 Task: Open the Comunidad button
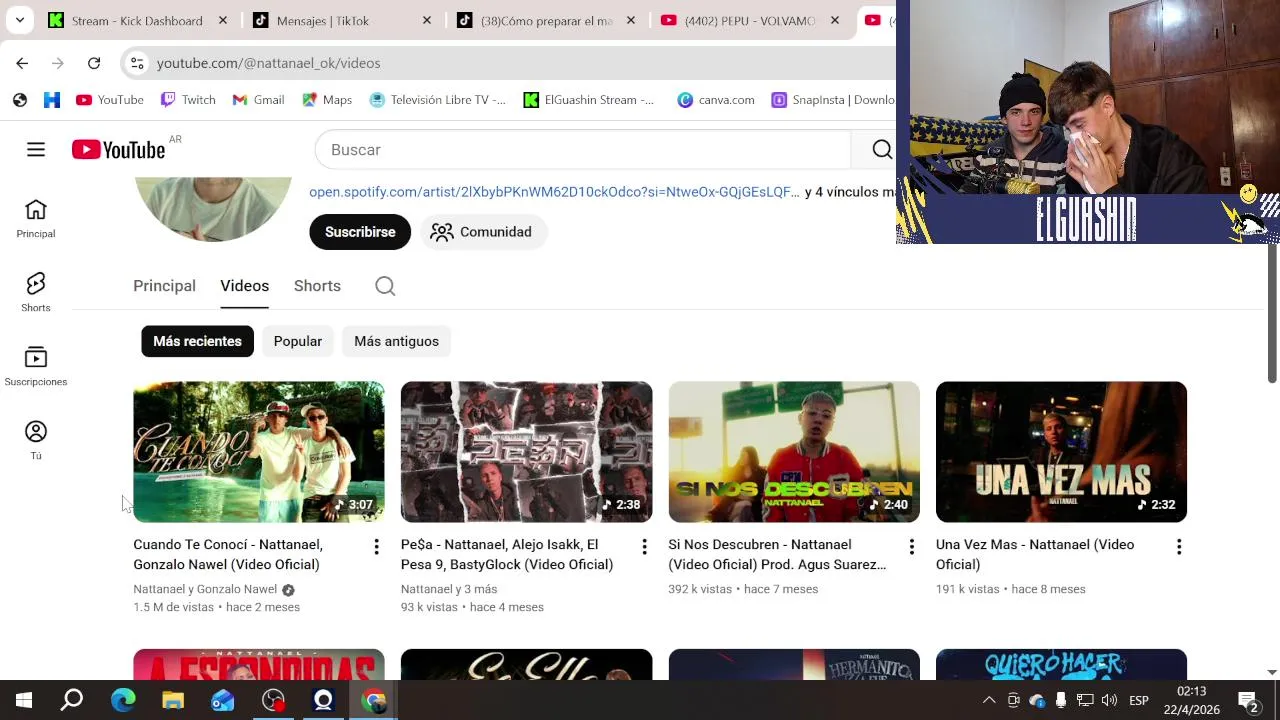tap(482, 232)
